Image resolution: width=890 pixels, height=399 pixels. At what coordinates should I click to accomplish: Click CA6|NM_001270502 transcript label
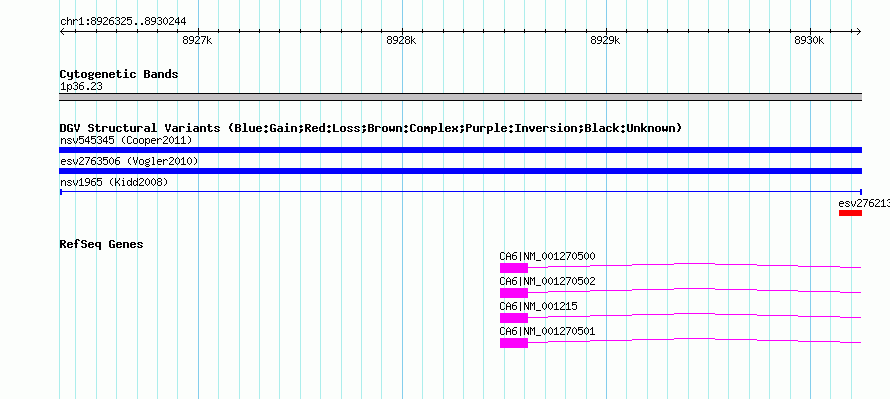547,282
